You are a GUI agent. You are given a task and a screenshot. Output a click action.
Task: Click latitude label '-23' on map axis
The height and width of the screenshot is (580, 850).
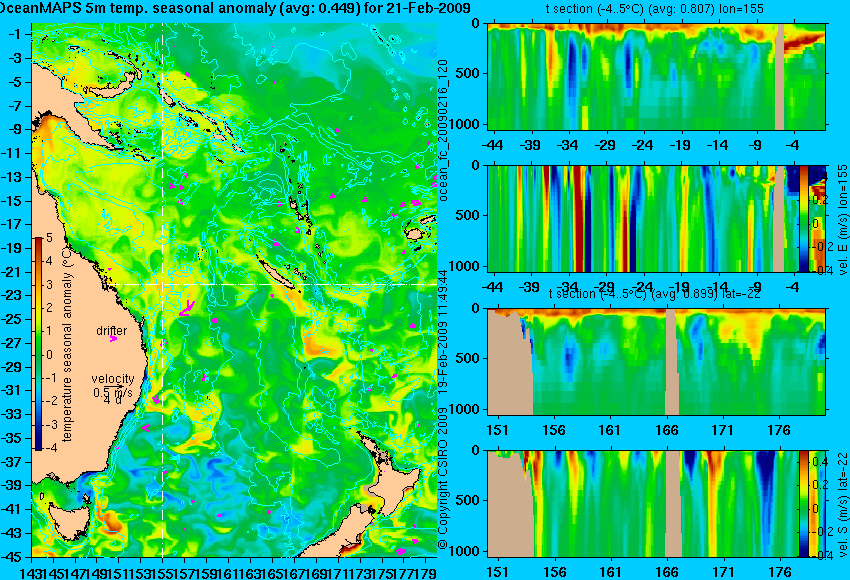tap(12, 296)
